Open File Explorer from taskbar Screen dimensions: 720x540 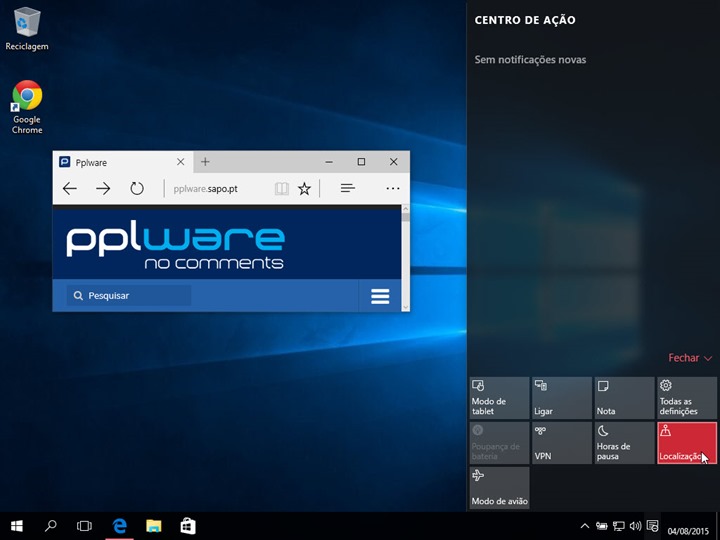coord(154,526)
